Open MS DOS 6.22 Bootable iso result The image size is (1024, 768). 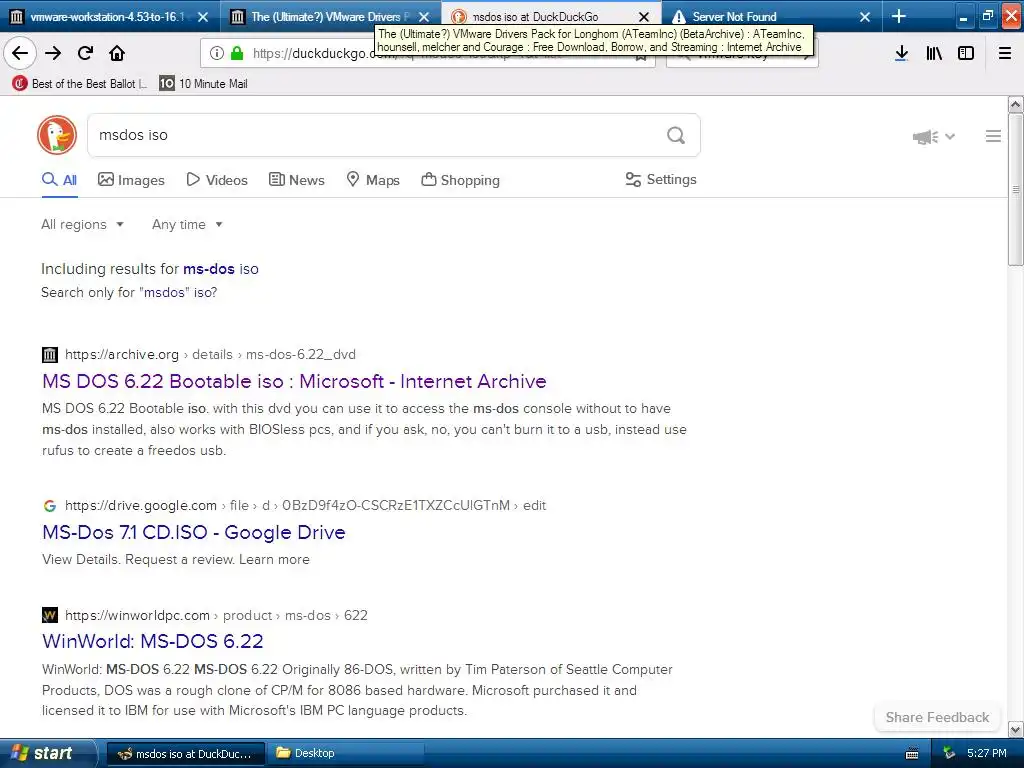coord(294,381)
